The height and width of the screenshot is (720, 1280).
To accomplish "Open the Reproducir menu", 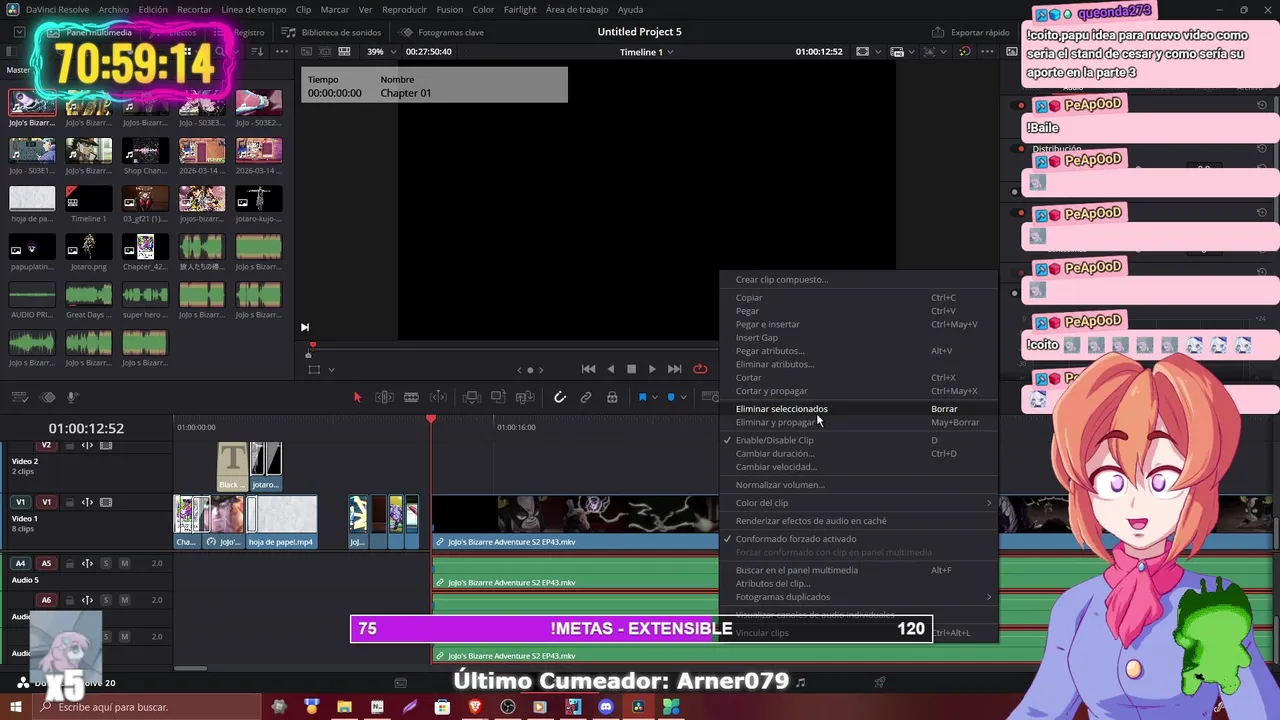I will pyautogui.click(x=404, y=9).
